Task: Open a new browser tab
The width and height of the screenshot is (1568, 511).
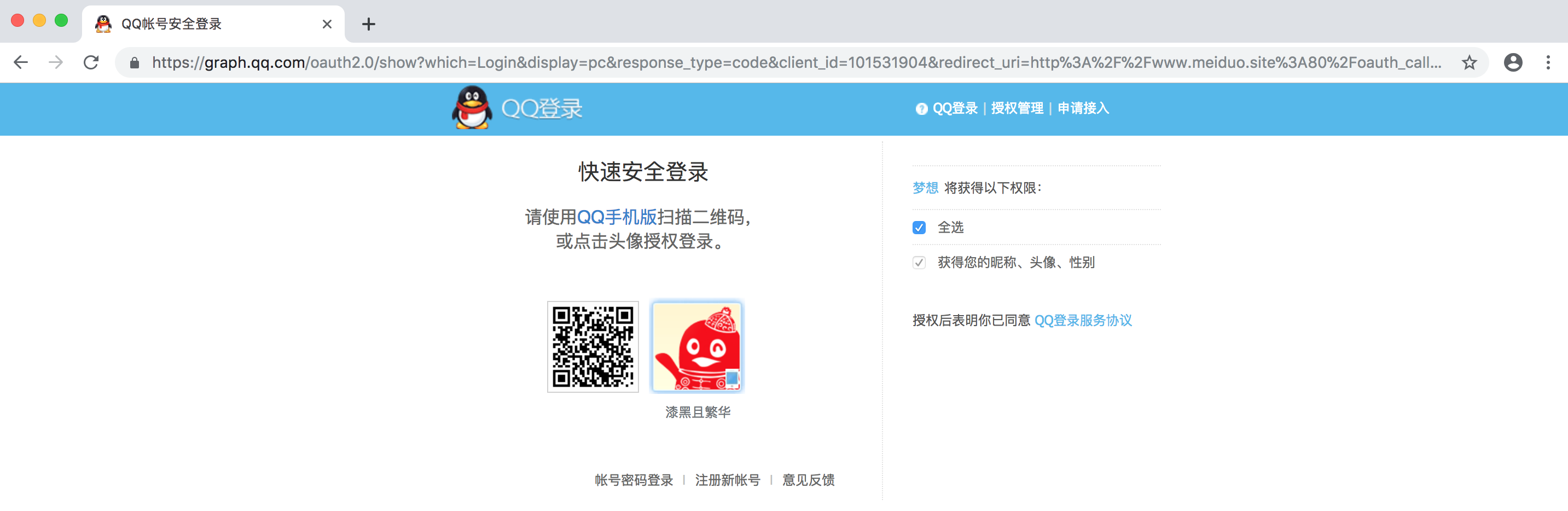Action: 368,25
